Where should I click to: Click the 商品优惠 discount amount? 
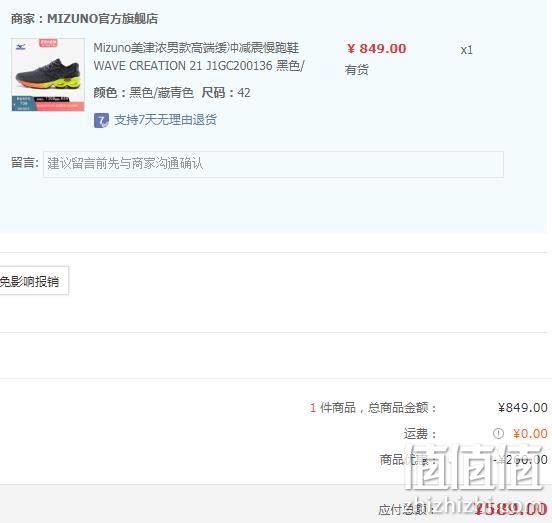[520, 460]
